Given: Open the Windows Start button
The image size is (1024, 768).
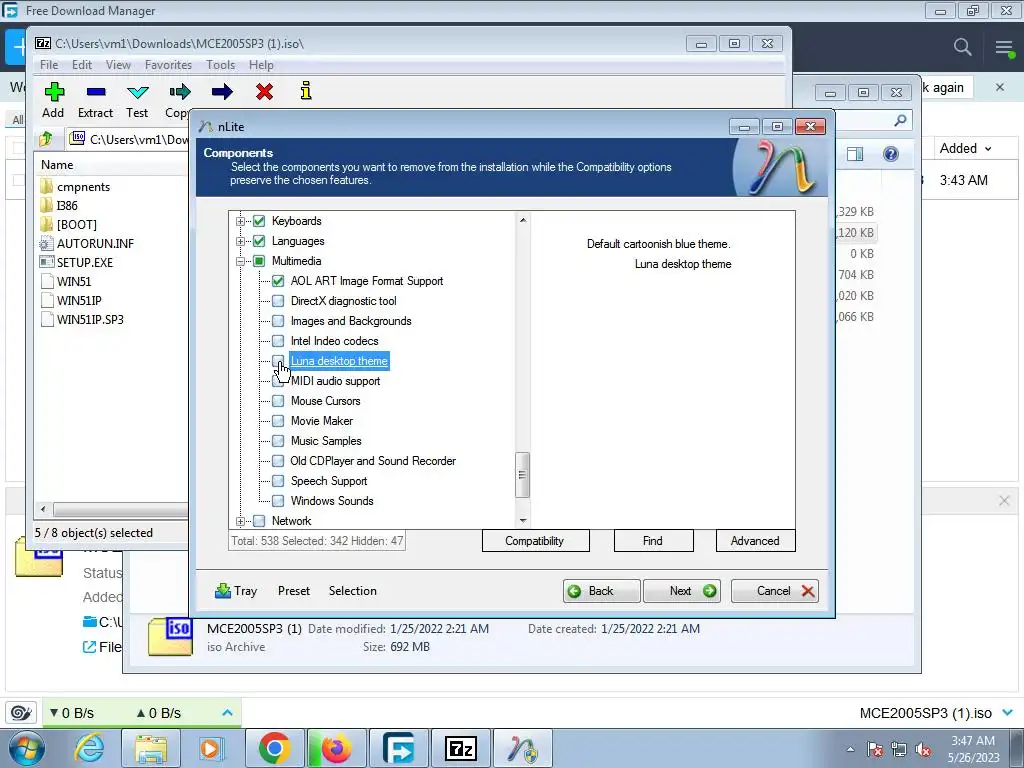Looking at the screenshot, I should pyautogui.click(x=25, y=748).
